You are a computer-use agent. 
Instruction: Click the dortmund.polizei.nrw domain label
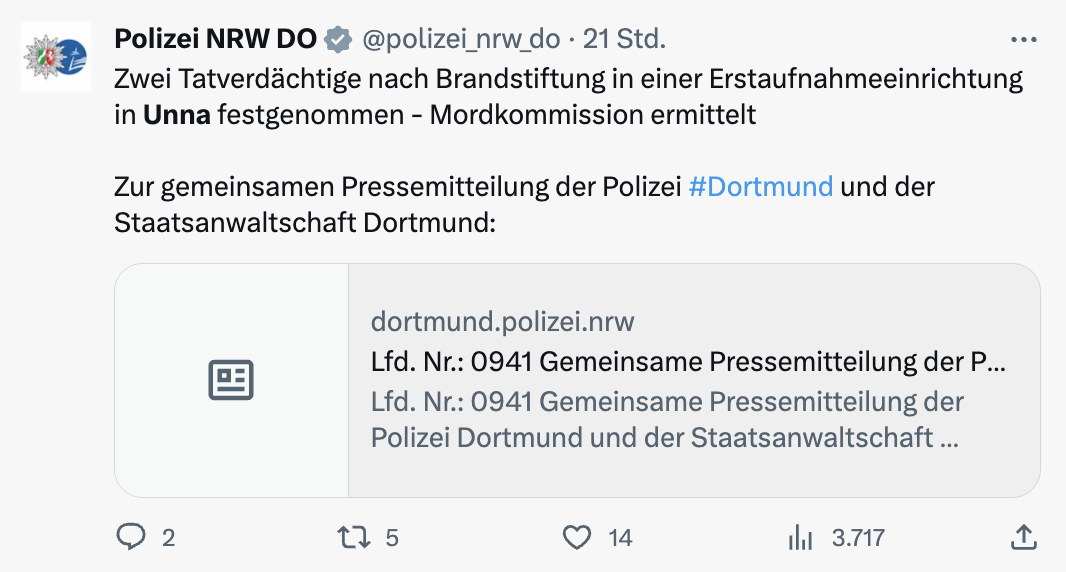(x=502, y=322)
